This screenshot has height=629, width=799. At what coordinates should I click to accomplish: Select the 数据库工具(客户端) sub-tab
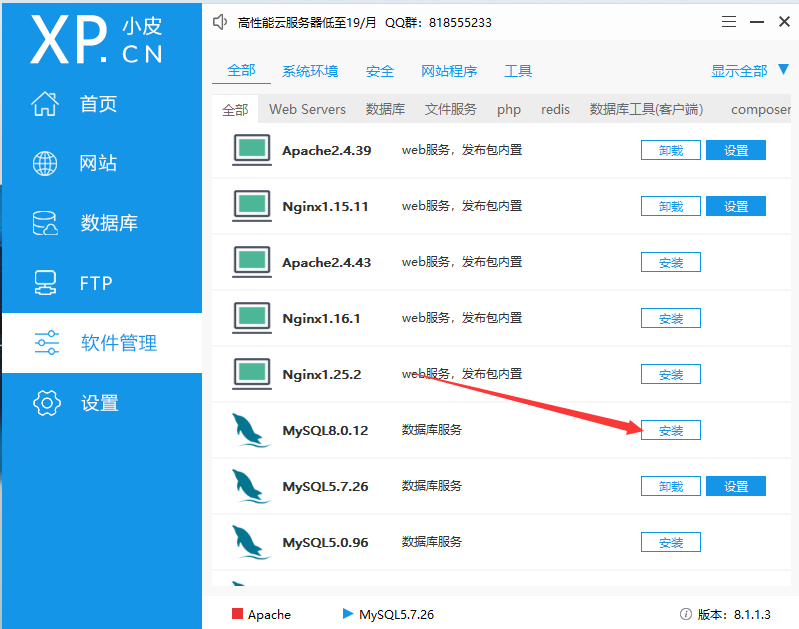pos(646,109)
